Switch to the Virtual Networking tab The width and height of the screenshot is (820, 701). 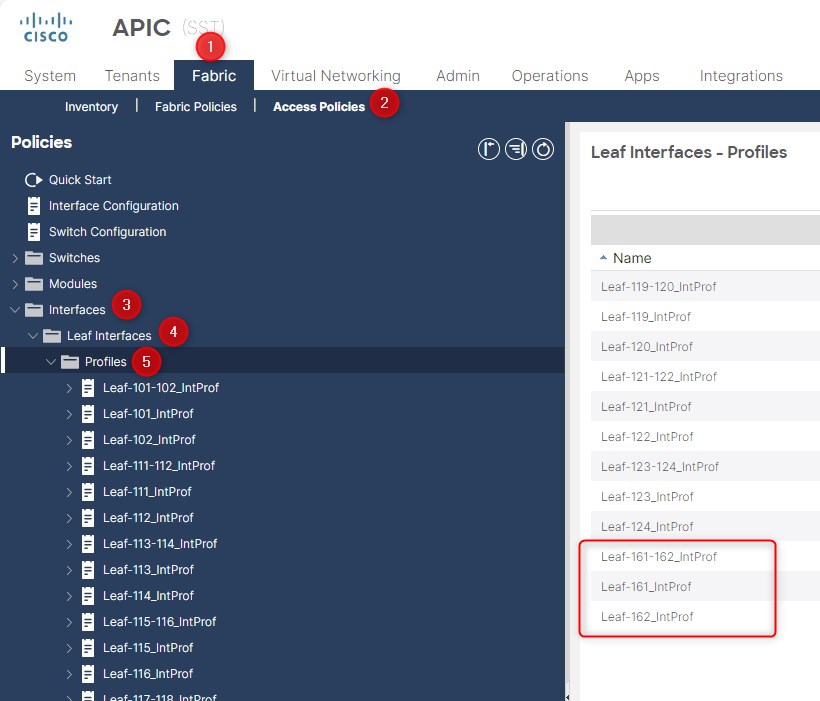(335, 76)
